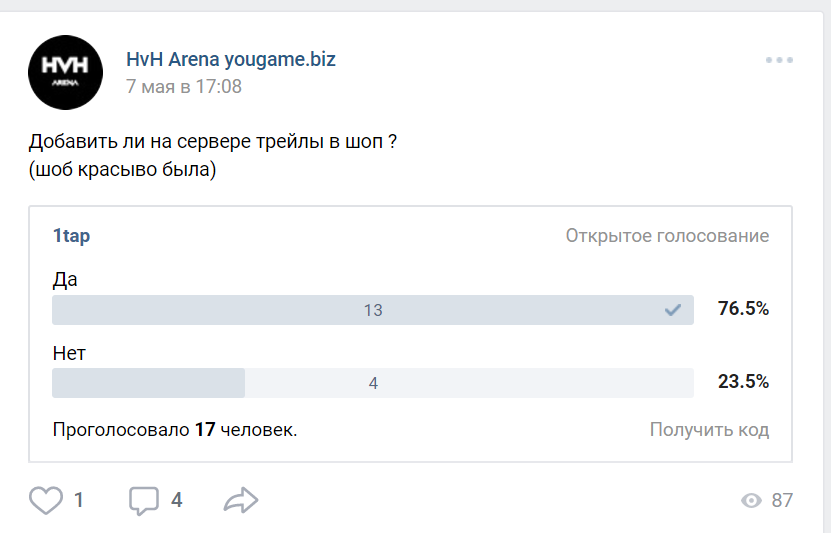831x533 pixels.
Task: Click the 23.5% result for Нет
Action: 743,381
